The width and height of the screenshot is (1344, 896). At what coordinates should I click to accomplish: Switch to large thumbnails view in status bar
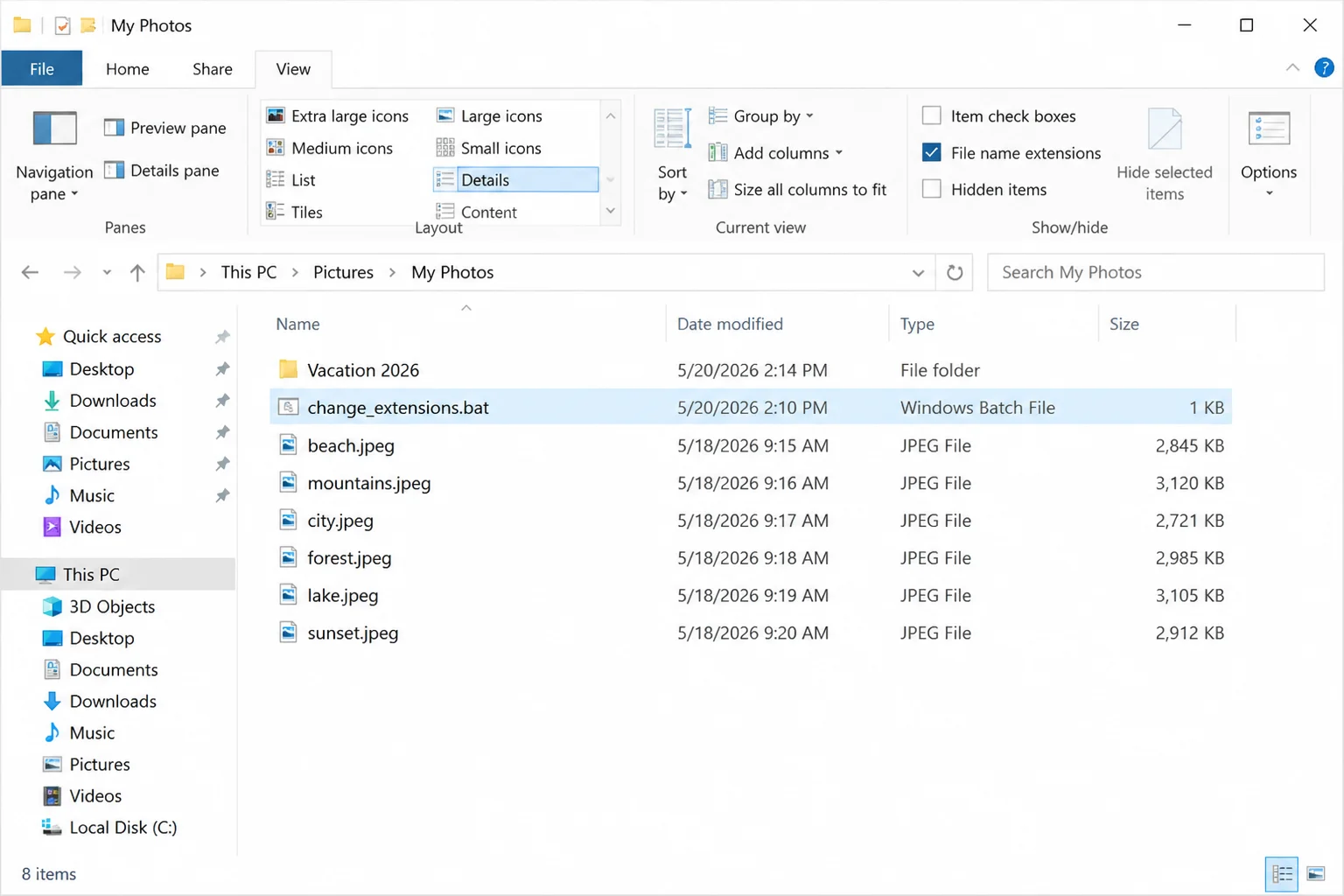point(1315,873)
